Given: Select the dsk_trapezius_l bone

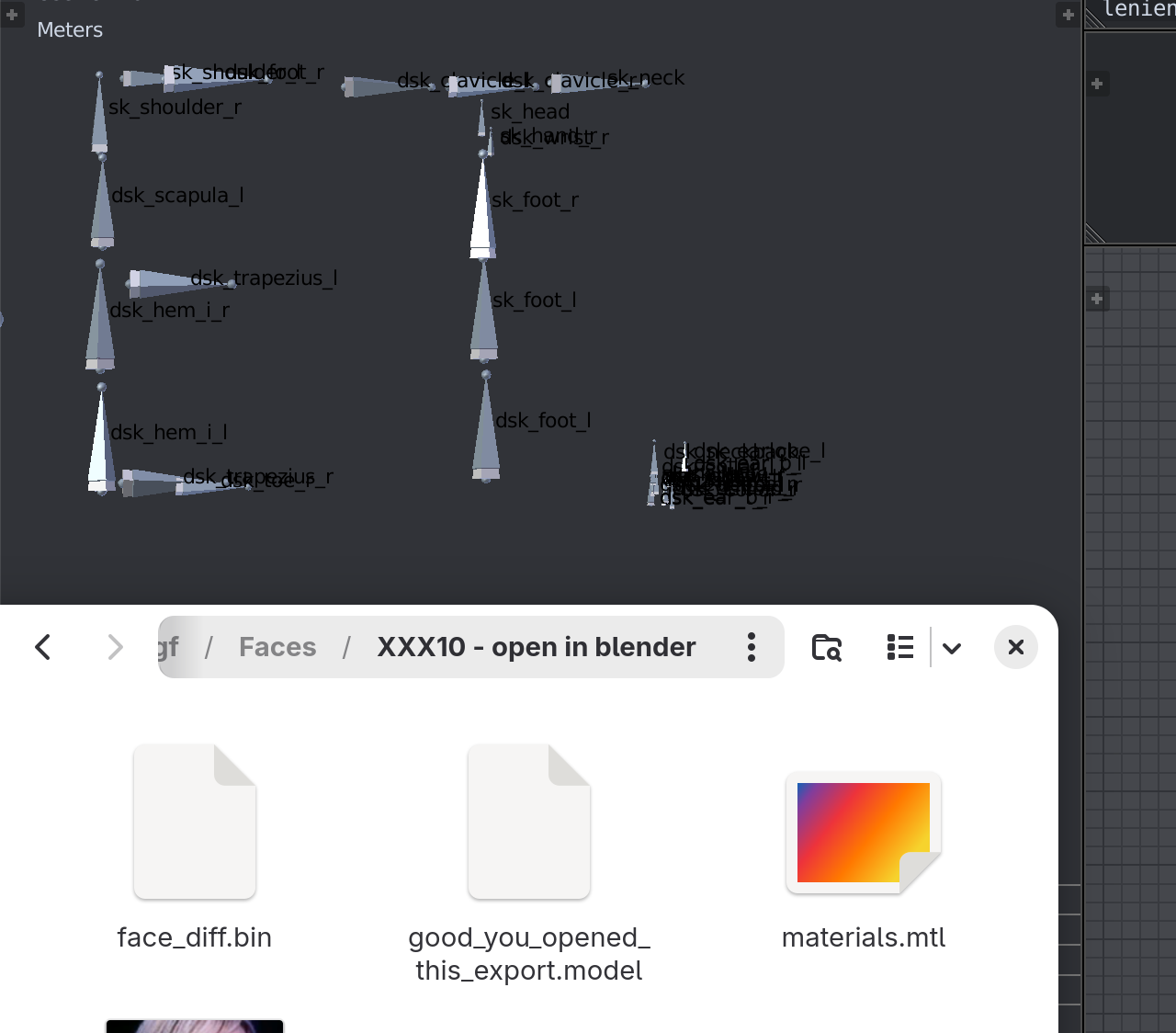Looking at the screenshot, I should 183,282.
